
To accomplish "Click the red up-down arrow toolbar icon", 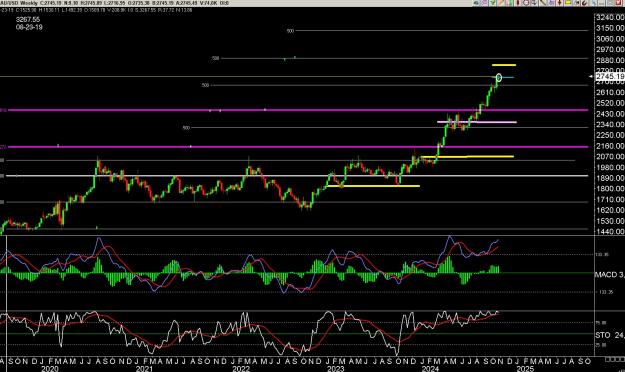I will pyautogui.click(x=559, y=2).
